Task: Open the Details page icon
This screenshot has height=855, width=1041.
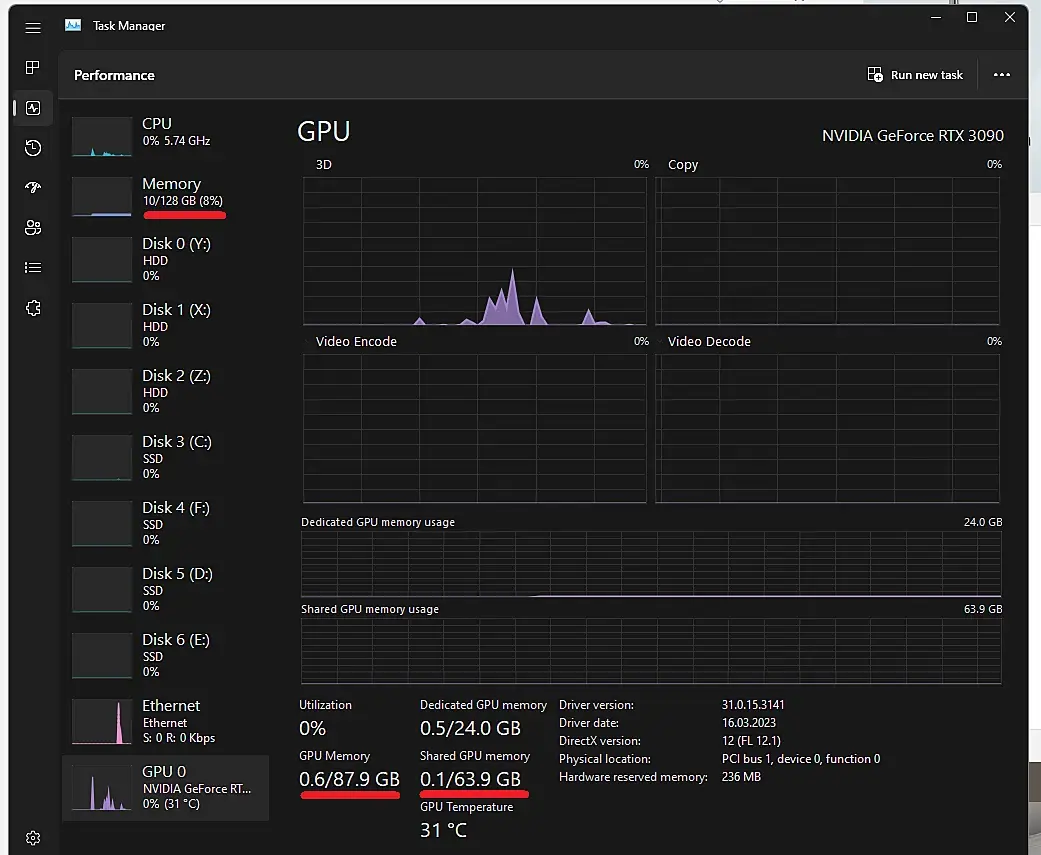Action: pos(33,268)
